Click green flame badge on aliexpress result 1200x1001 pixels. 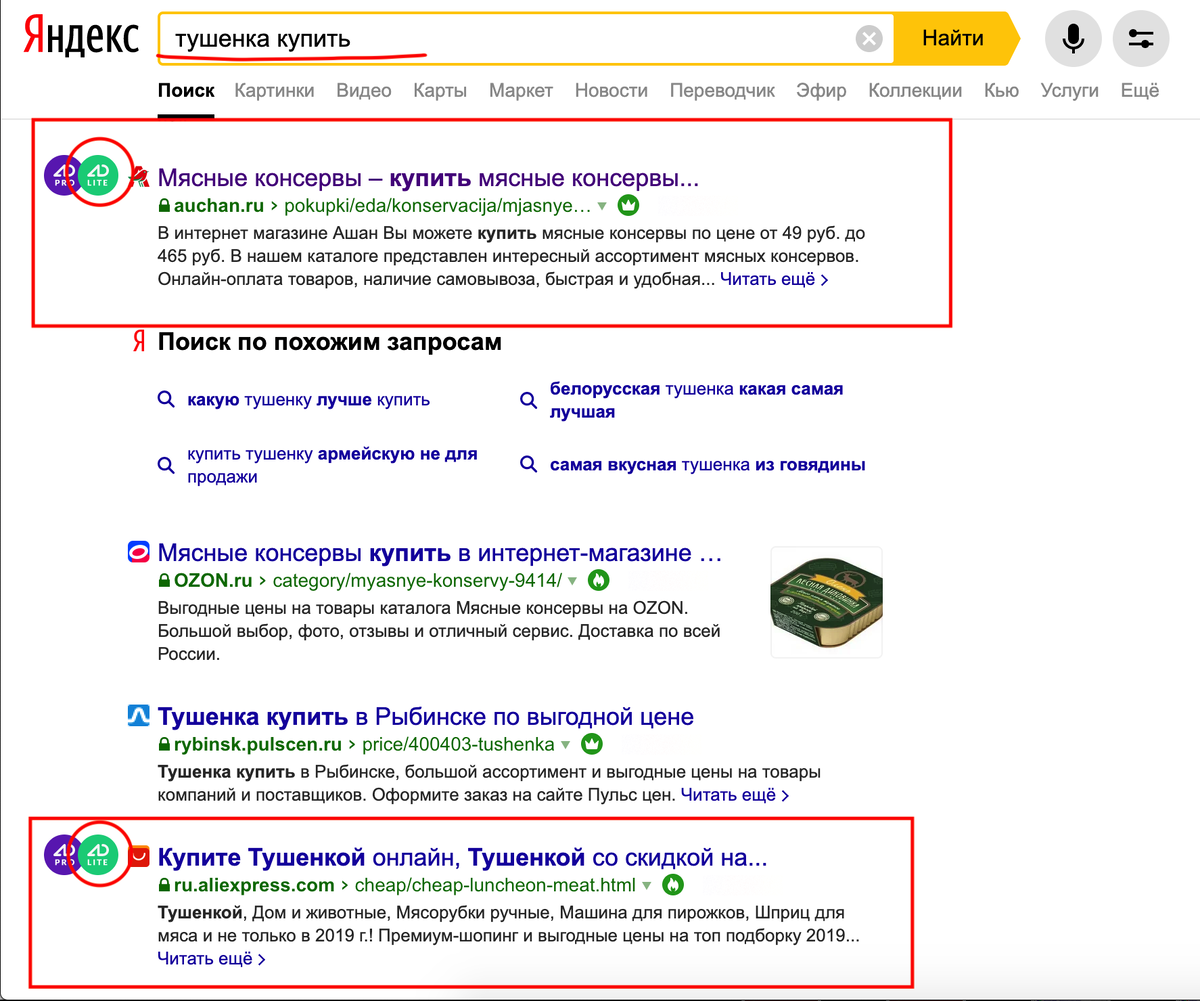pyautogui.click(x=673, y=884)
